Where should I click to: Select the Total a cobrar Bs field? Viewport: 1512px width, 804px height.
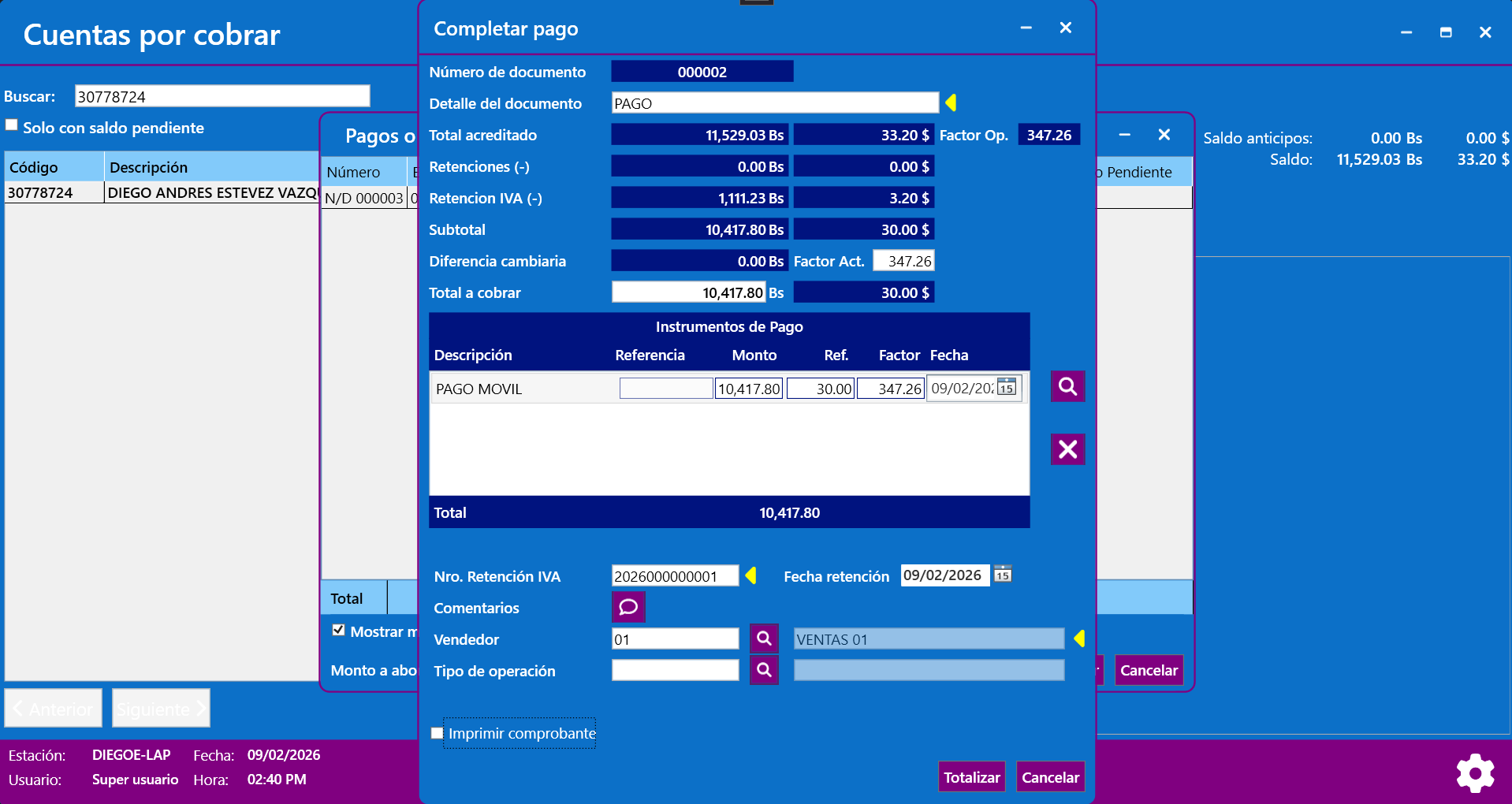tap(688, 292)
